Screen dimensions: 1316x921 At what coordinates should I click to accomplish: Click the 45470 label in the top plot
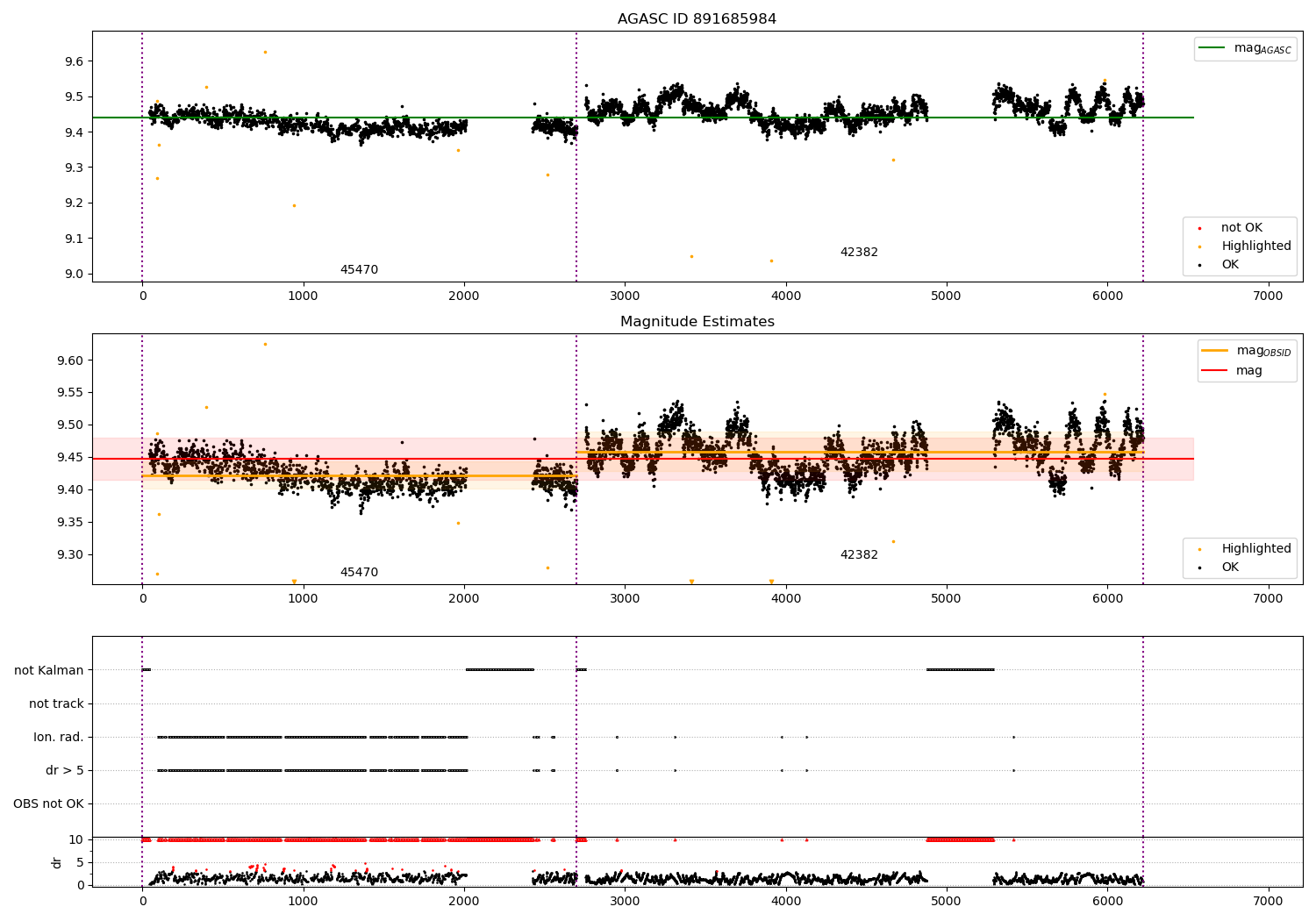pos(359,270)
